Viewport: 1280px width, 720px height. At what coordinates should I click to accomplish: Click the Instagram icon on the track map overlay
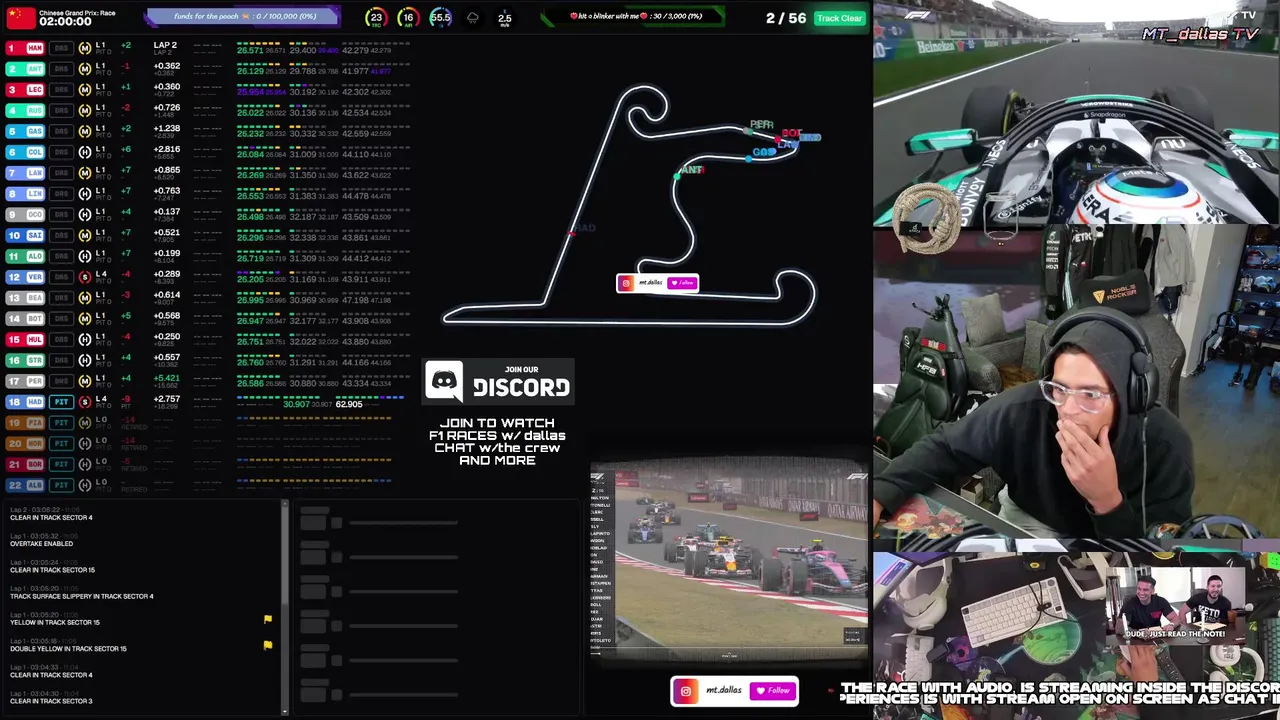627,283
